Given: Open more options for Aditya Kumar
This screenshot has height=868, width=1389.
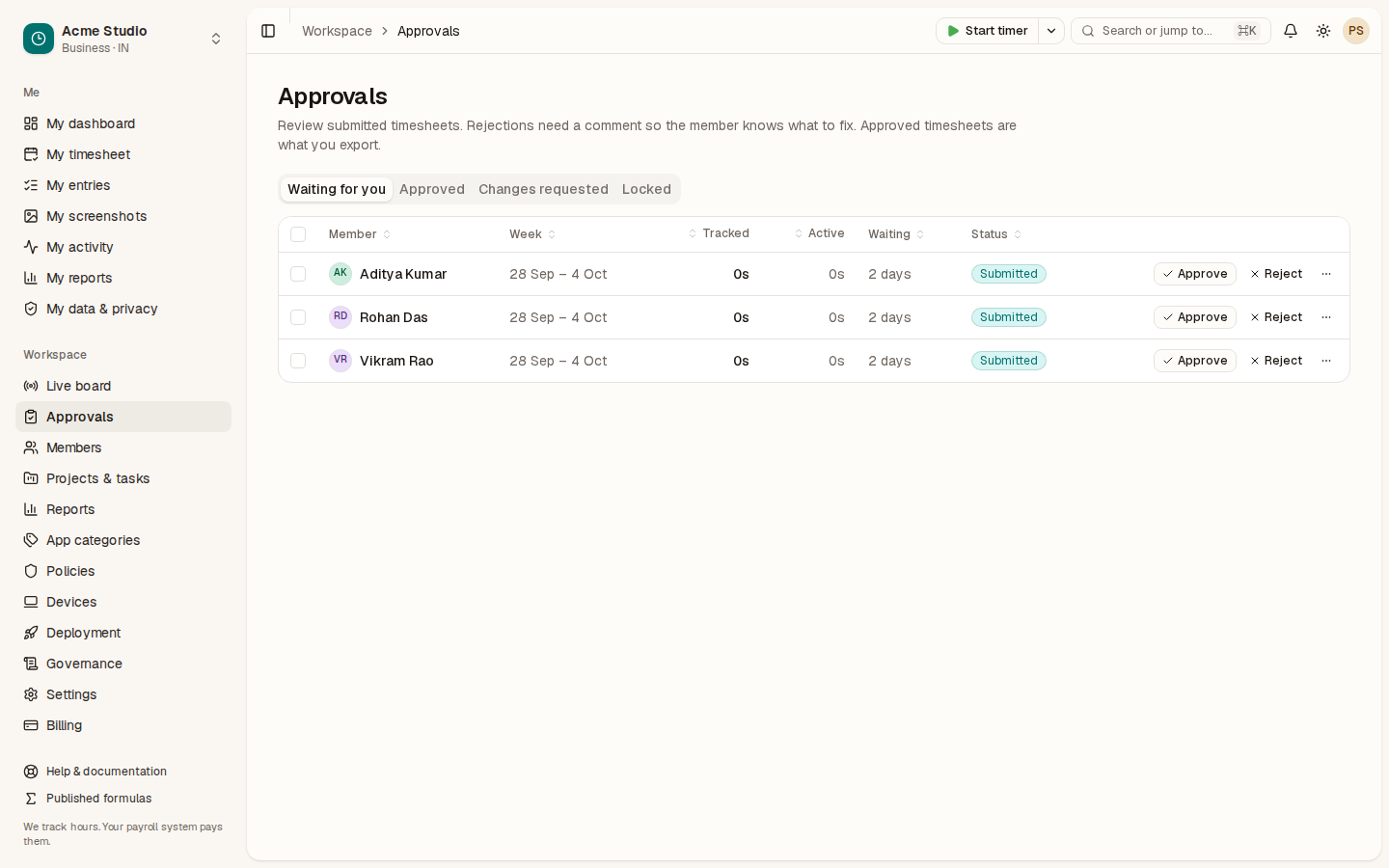Looking at the screenshot, I should click(1326, 274).
